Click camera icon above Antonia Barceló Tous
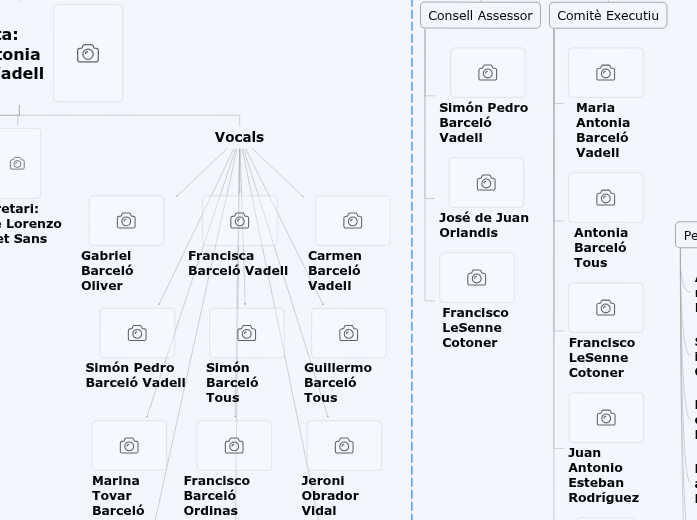697x520 pixels. [605, 198]
